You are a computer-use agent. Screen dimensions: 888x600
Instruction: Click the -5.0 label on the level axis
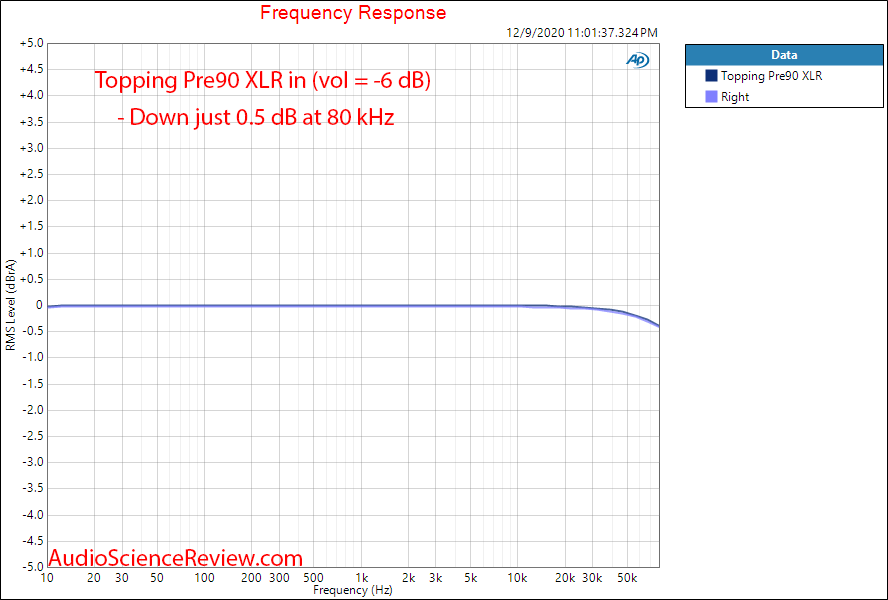pyautogui.click(x=33, y=567)
